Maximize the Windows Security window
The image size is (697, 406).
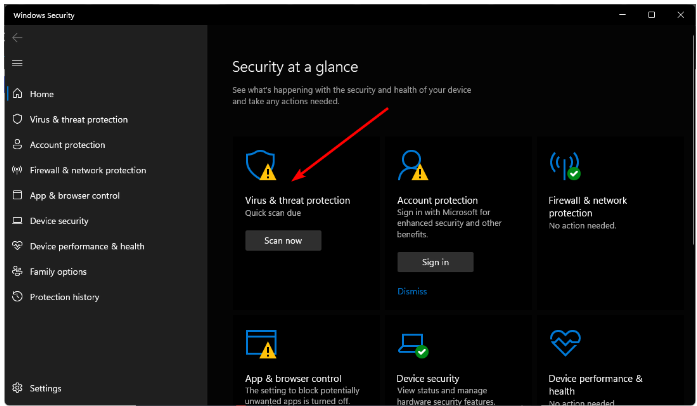651,15
